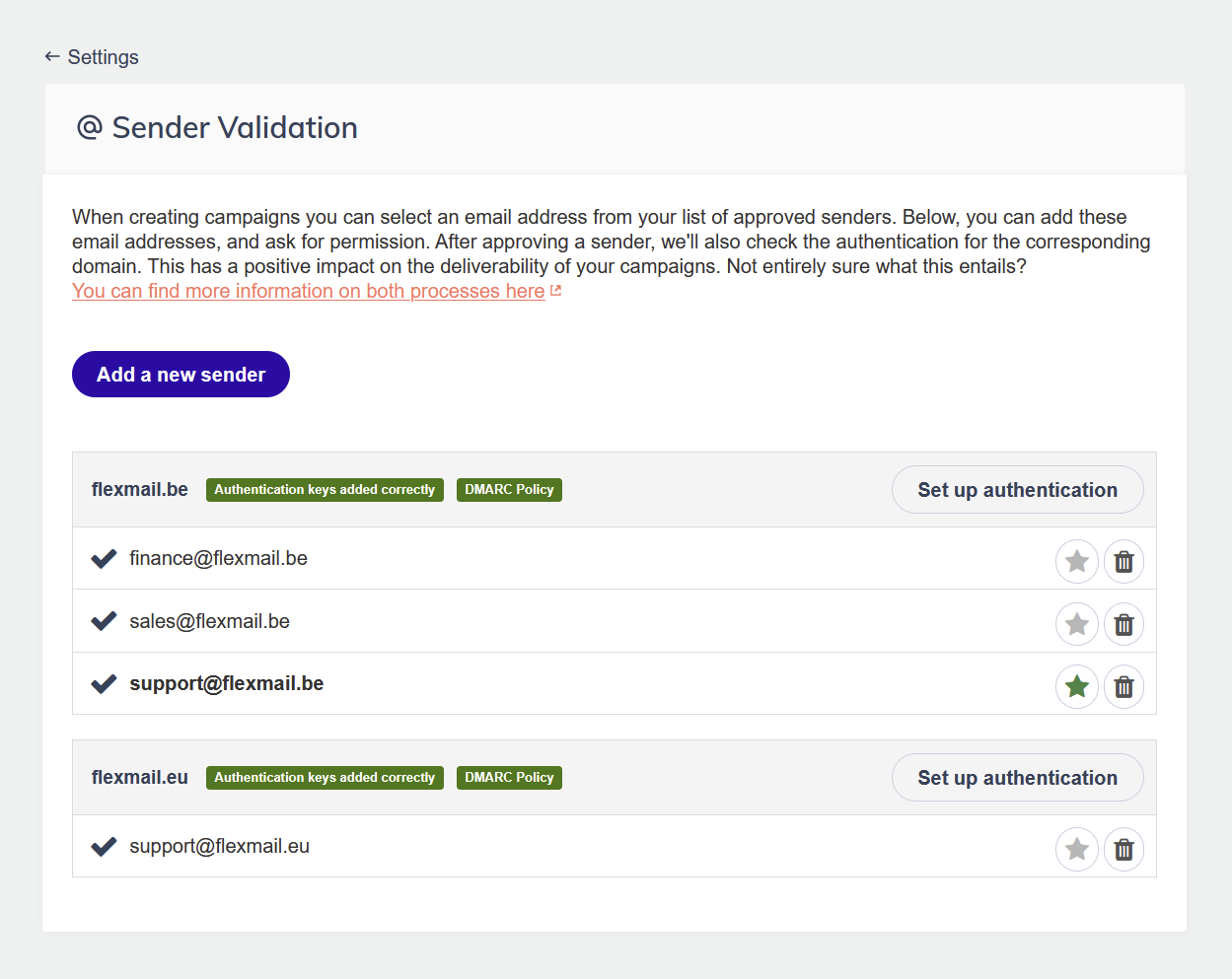This screenshot has height=979, width=1232.
Task: Click the flexmail.be domain heading
Action: click(x=139, y=490)
